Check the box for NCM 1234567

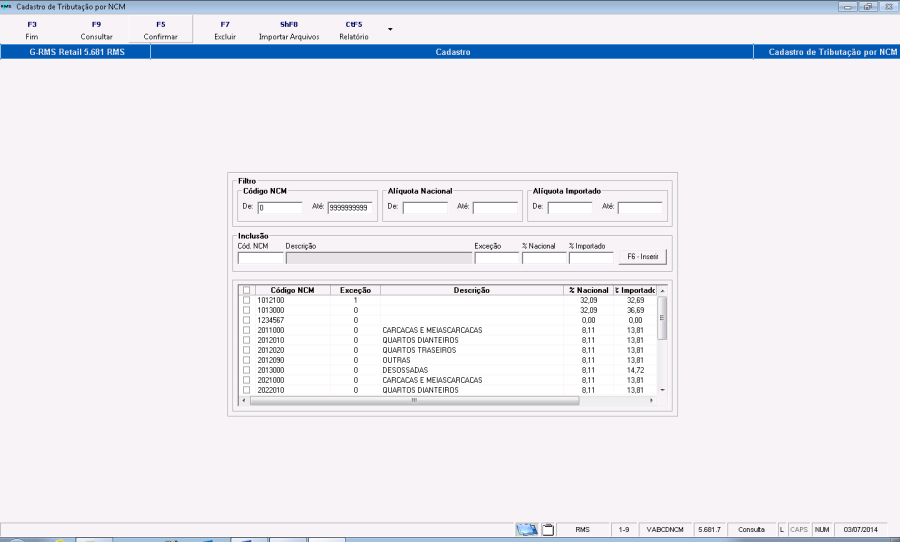point(246,320)
